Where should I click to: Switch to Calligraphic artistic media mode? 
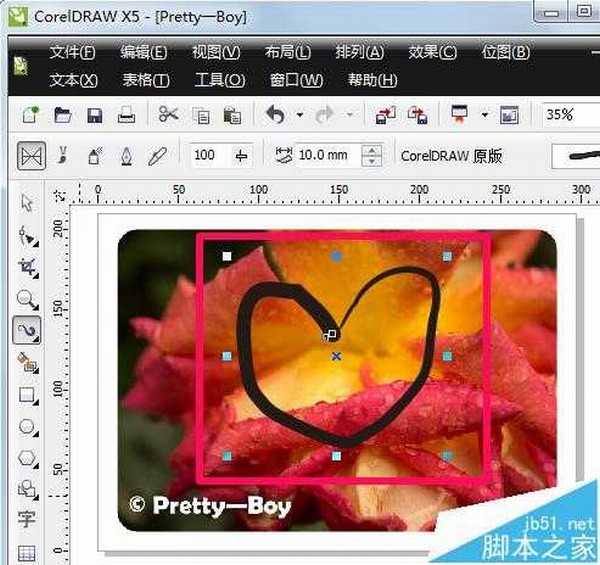pos(126,156)
